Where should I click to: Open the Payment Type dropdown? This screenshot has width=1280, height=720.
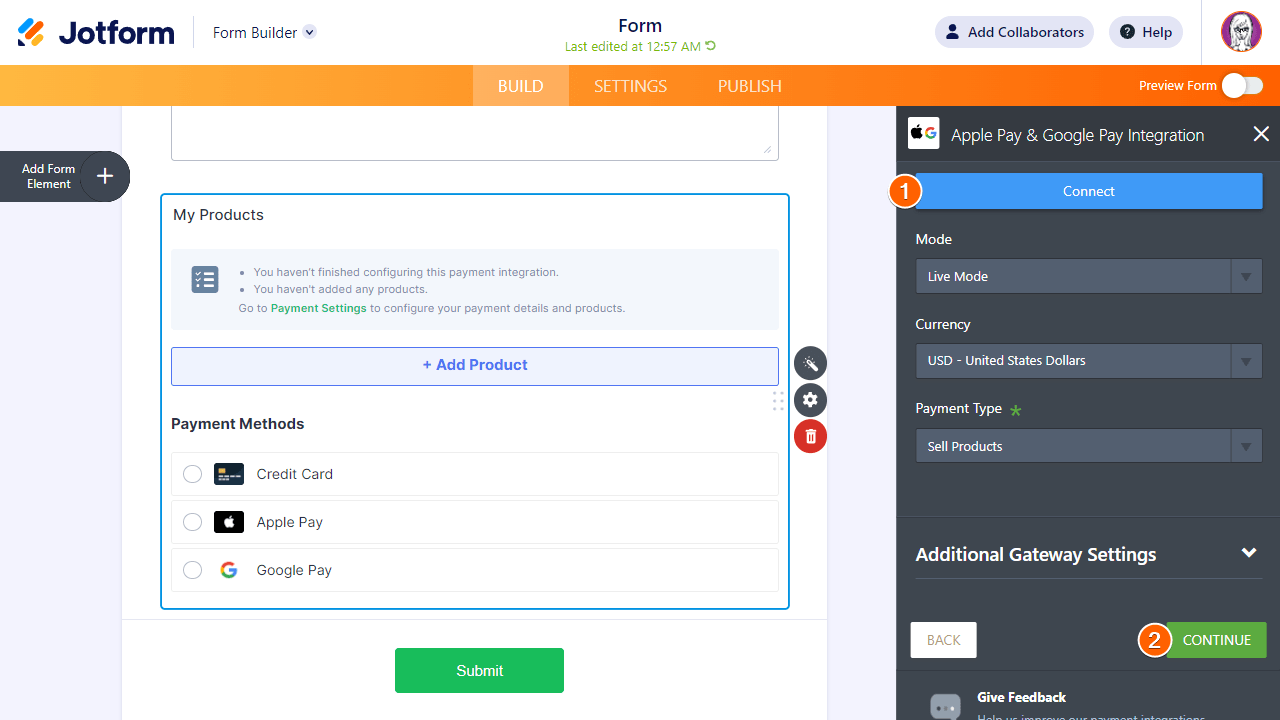point(1089,446)
